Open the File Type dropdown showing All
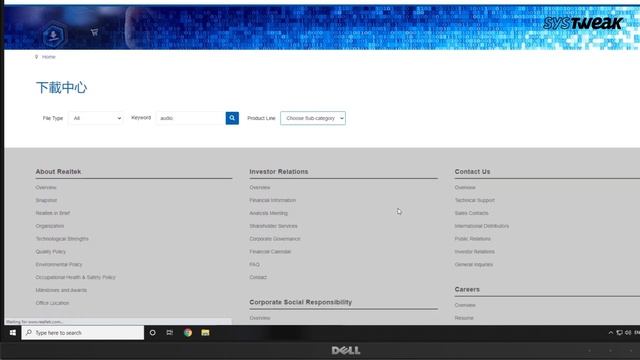 click(x=96, y=118)
